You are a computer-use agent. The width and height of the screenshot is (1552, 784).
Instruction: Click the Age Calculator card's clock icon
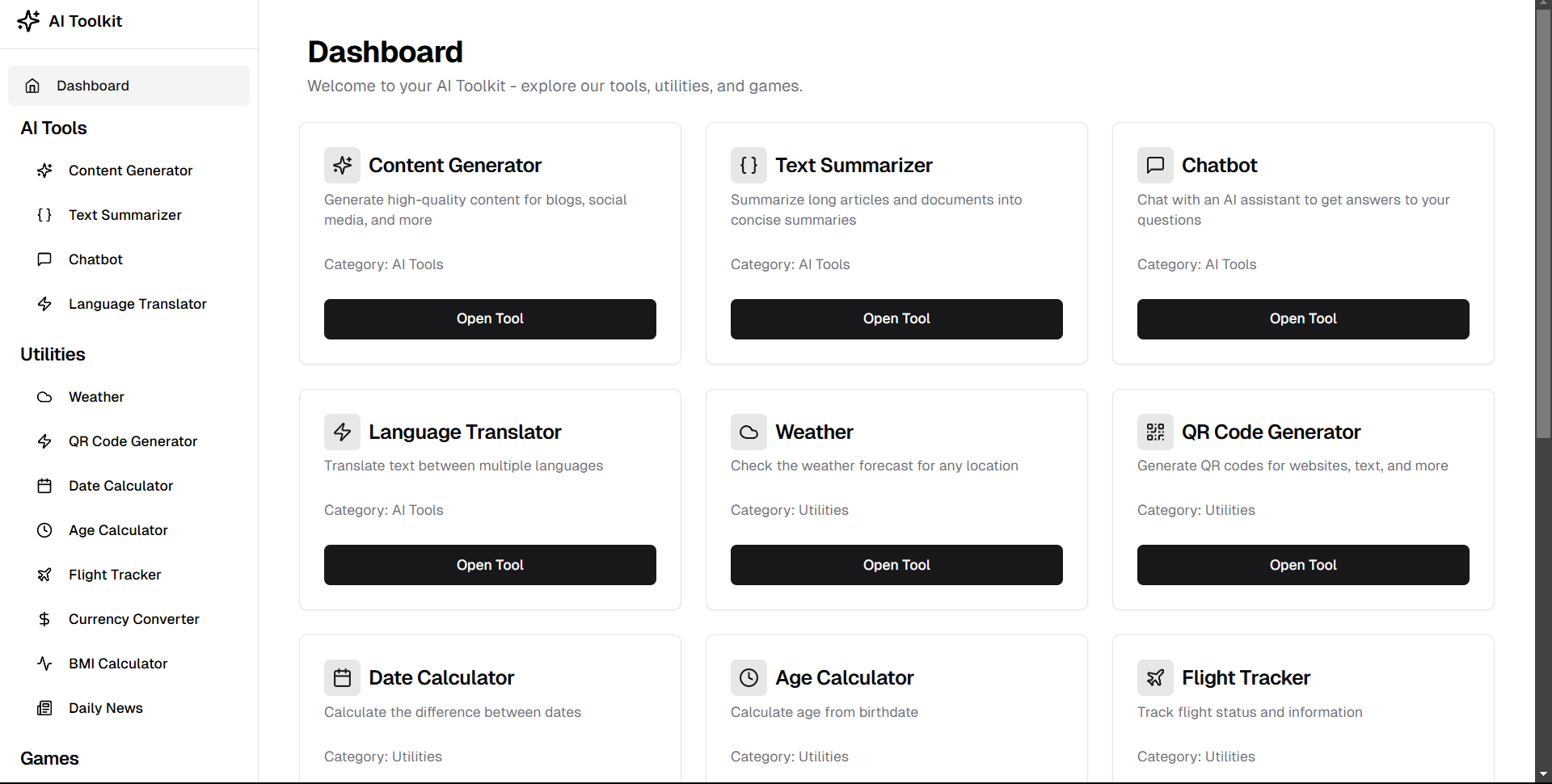pos(749,677)
